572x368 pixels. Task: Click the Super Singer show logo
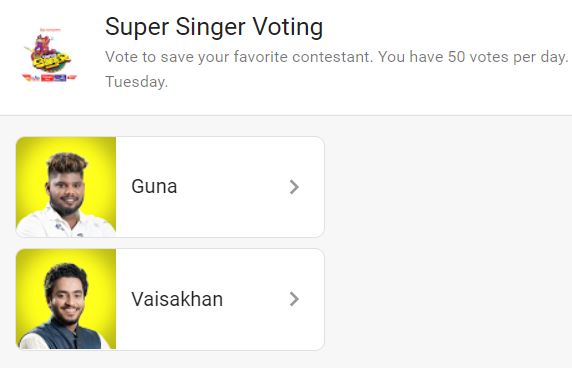[50, 54]
